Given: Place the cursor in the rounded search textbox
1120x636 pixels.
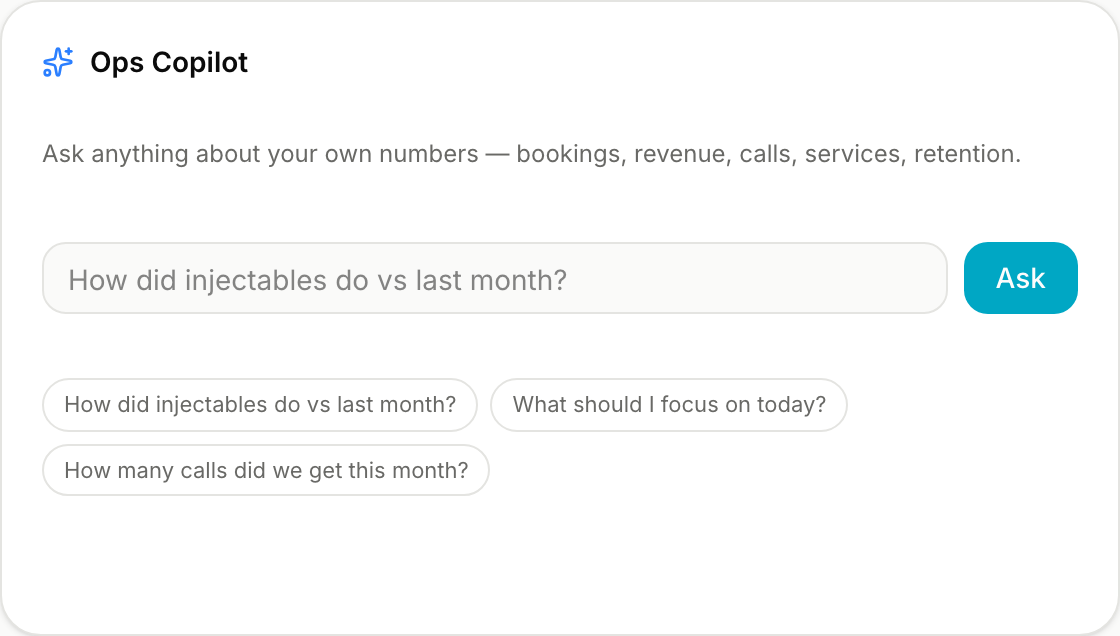Looking at the screenshot, I should (x=495, y=278).
